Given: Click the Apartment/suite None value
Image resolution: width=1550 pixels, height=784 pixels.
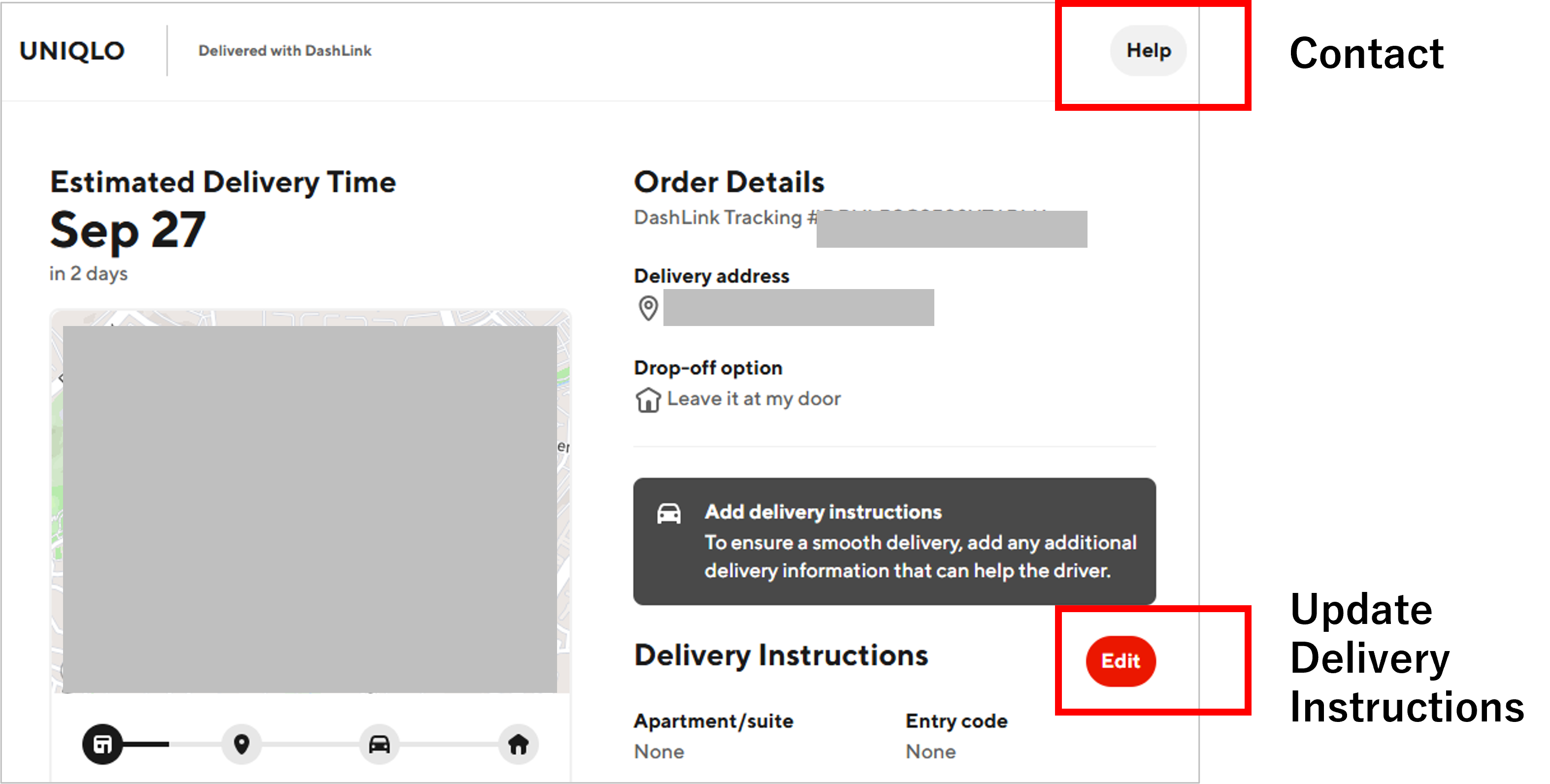Looking at the screenshot, I should coord(659,751).
